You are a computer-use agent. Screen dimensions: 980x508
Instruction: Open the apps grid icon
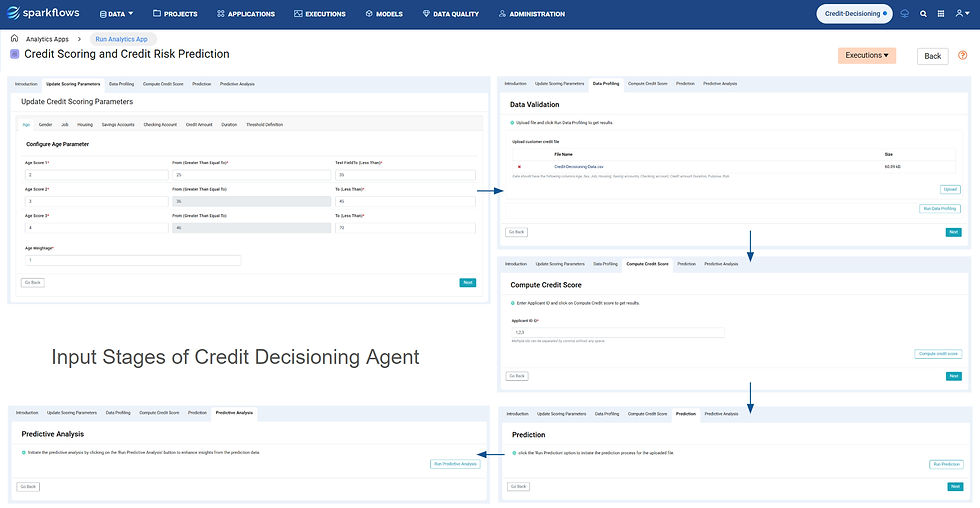pyautogui.click(x=941, y=13)
